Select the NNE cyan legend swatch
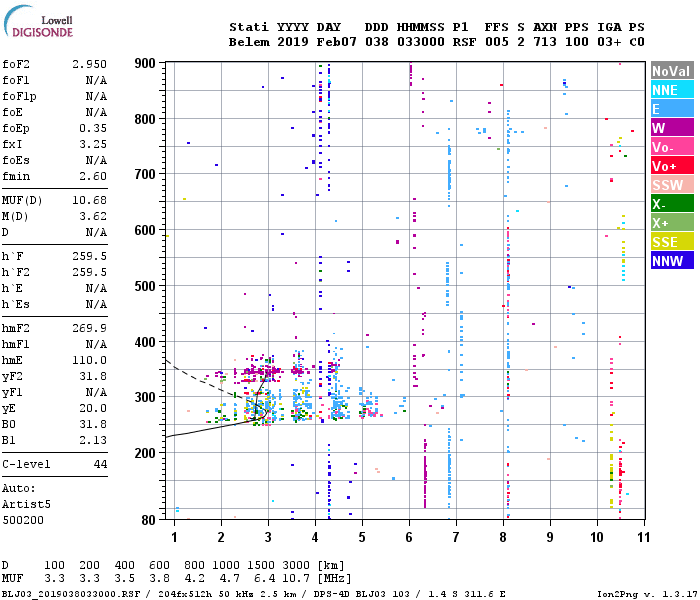The height and width of the screenshot is (600, 700). [672, 90]
